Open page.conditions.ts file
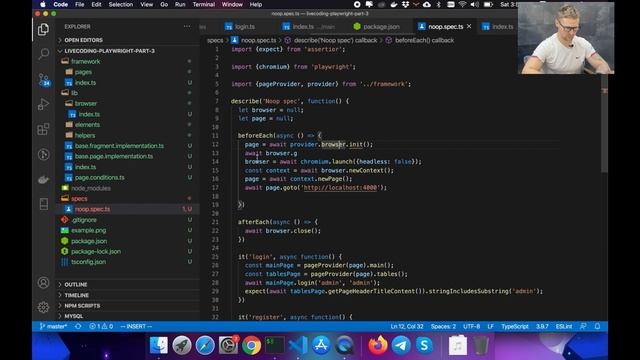640x360 pixels. [x=100, y=178]
